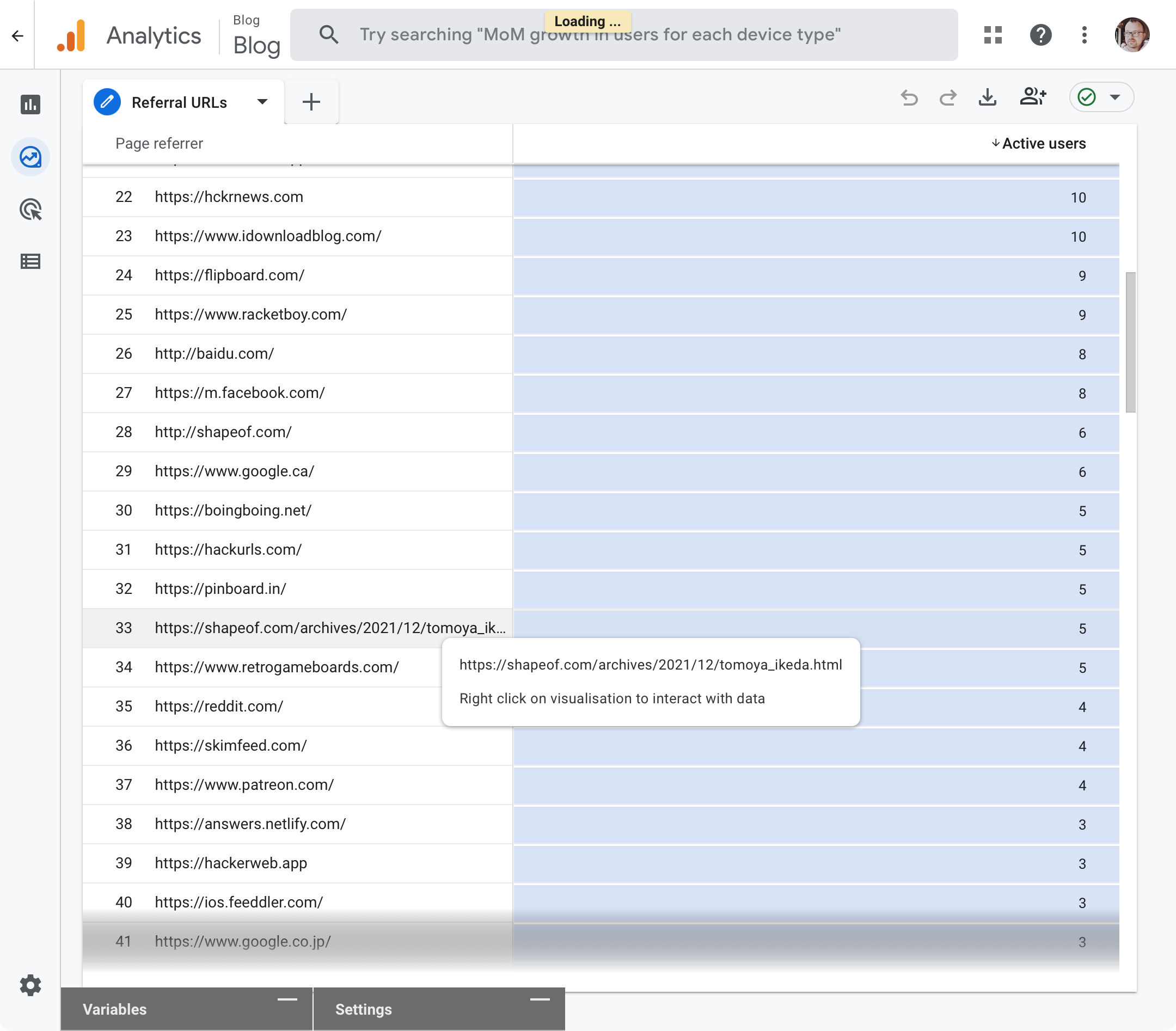Image resolution: width=1176 pixels, height=1031 pixels.
Task: Expand the data quality dropdown arrow
Action: pos(1115,97)
